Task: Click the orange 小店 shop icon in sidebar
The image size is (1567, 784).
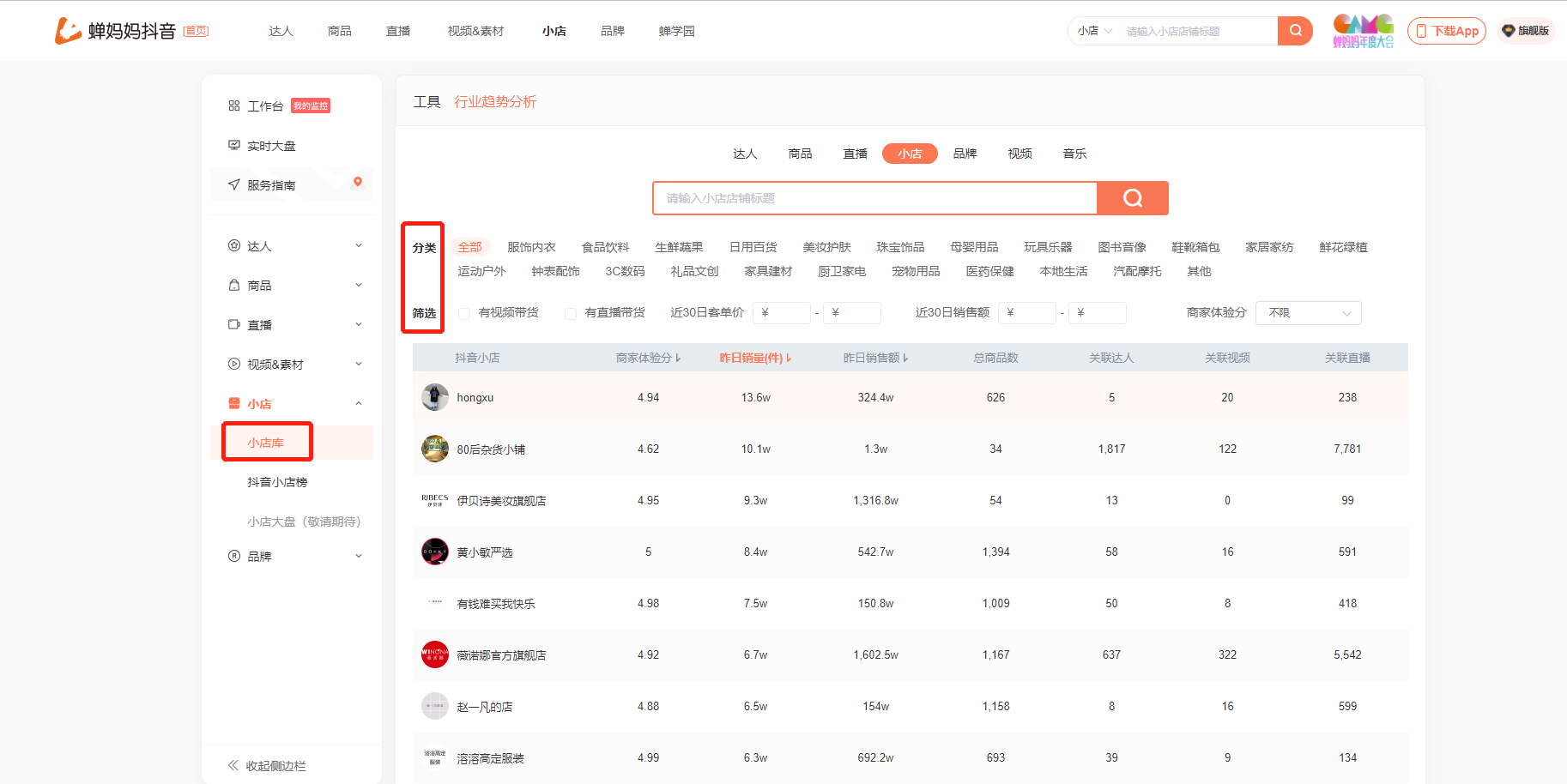Action: pyautogui.click(x=233, y=403)
